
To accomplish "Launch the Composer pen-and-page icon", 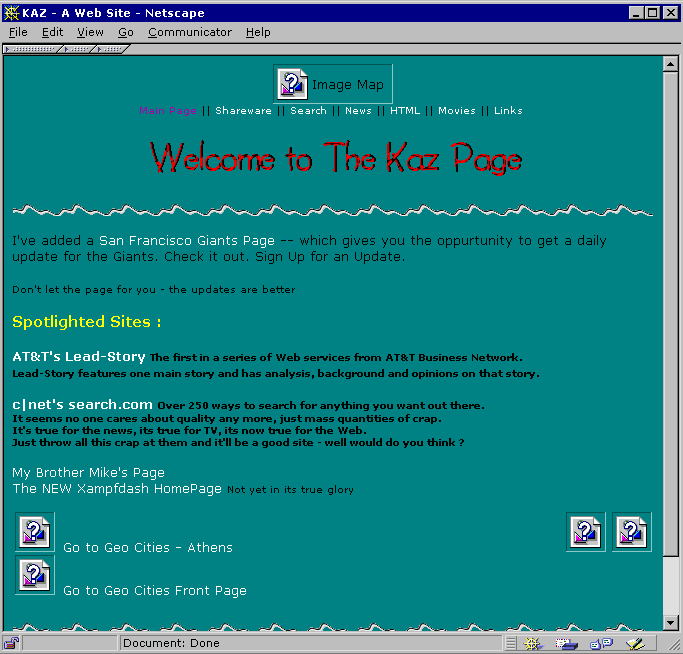I will pyautogui.click(x=635, y=643).
